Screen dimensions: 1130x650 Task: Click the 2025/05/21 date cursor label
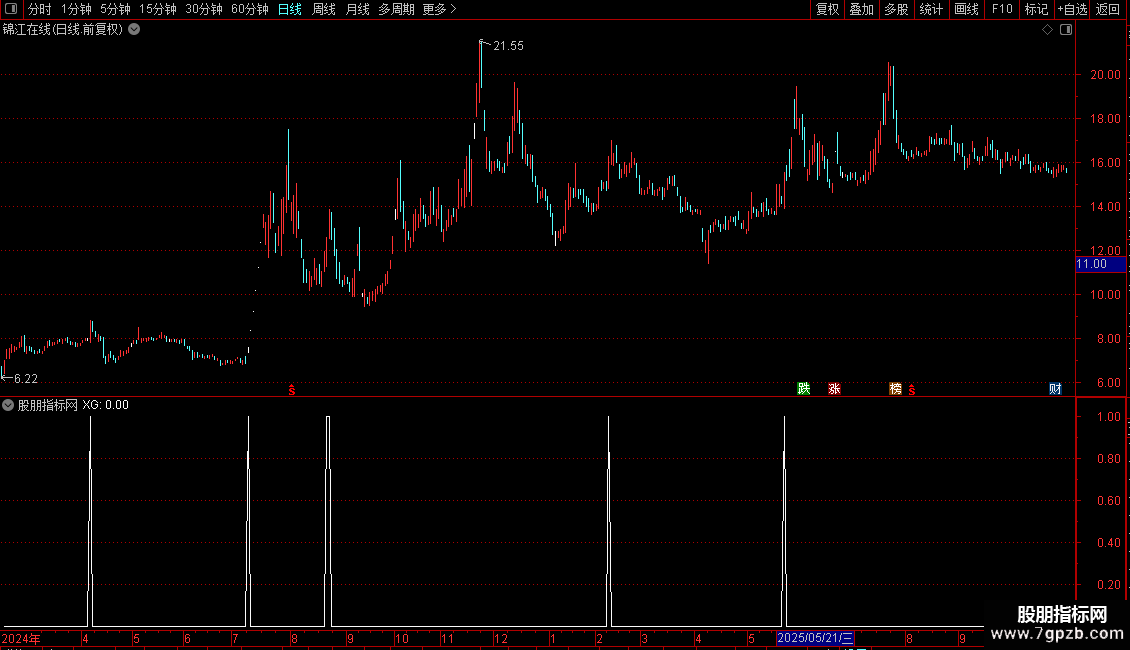click(x=815, y=638)
